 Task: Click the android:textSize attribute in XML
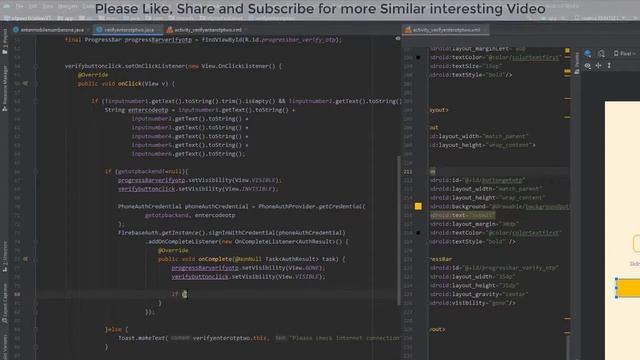click(x=466, y=66)
